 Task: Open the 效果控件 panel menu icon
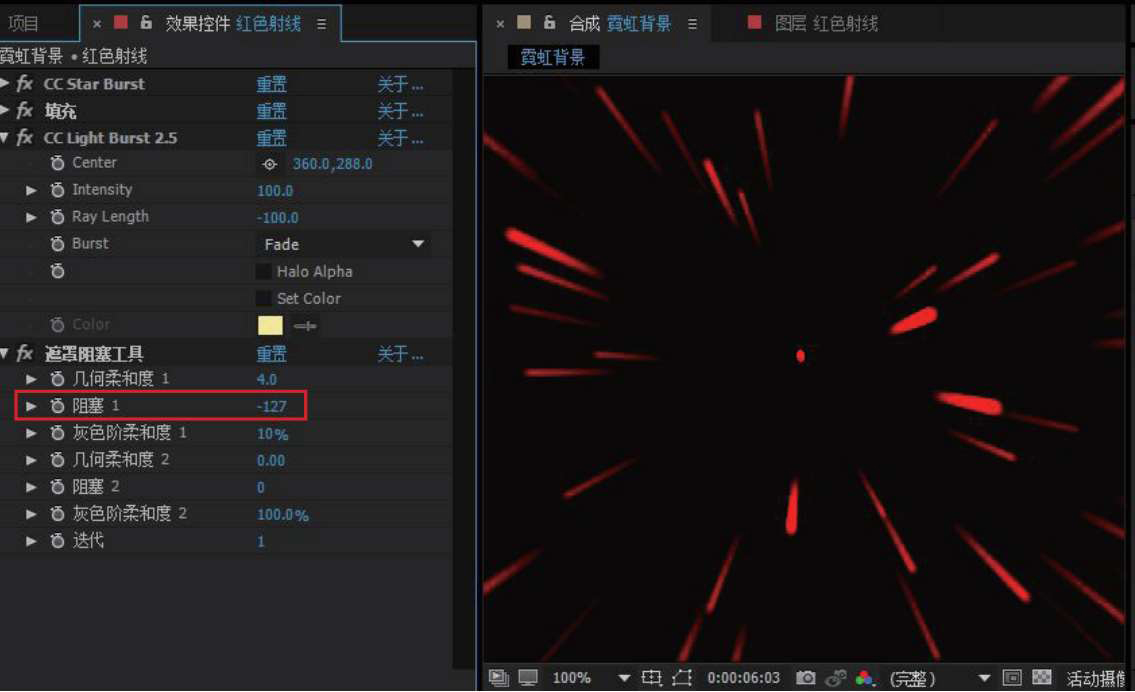coord(321,24)
